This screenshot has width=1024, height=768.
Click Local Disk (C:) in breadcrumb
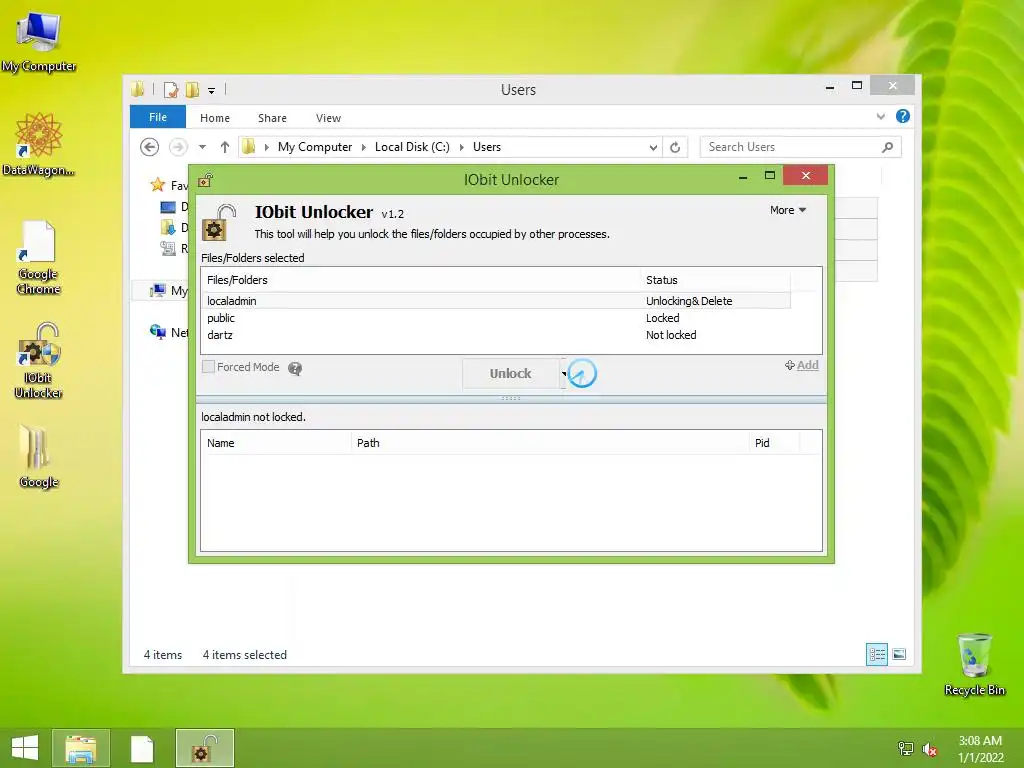tap(412, 147)
